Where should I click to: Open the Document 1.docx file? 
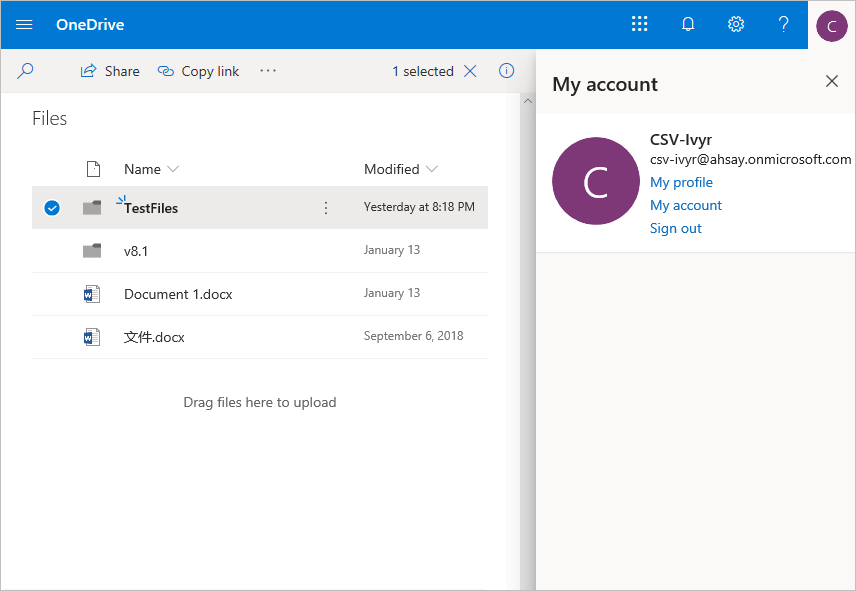[178, 294]
